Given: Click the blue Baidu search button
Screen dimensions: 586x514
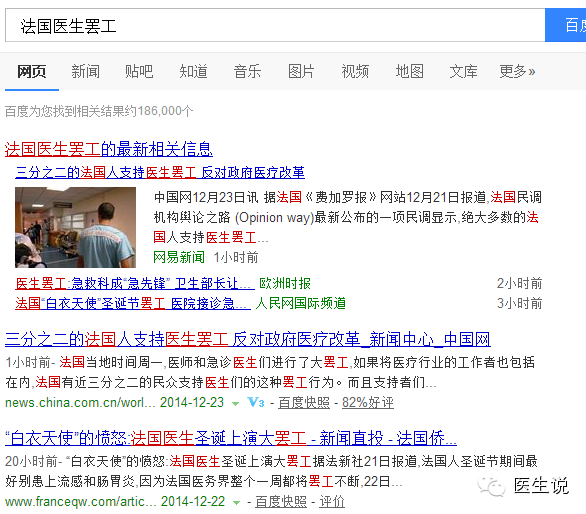Looking at the screenshot, I should click(565, 25).
